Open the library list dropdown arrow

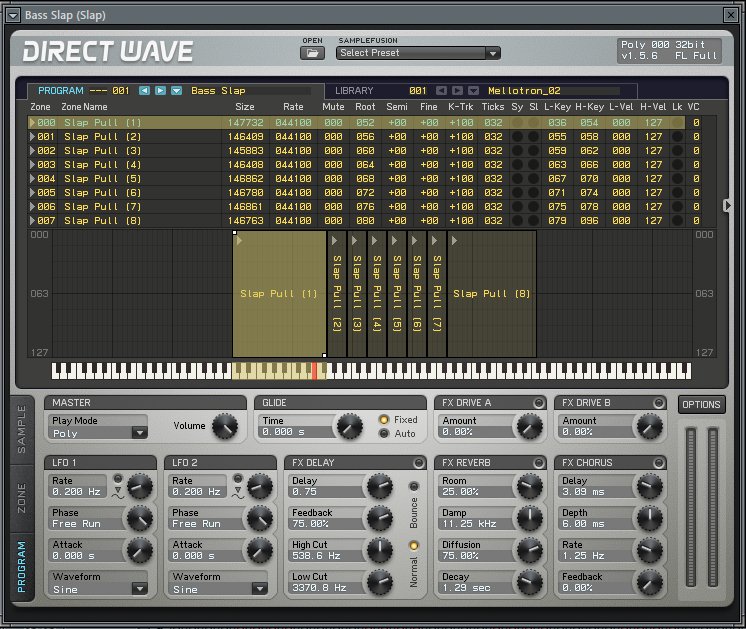tap(473, 90)
